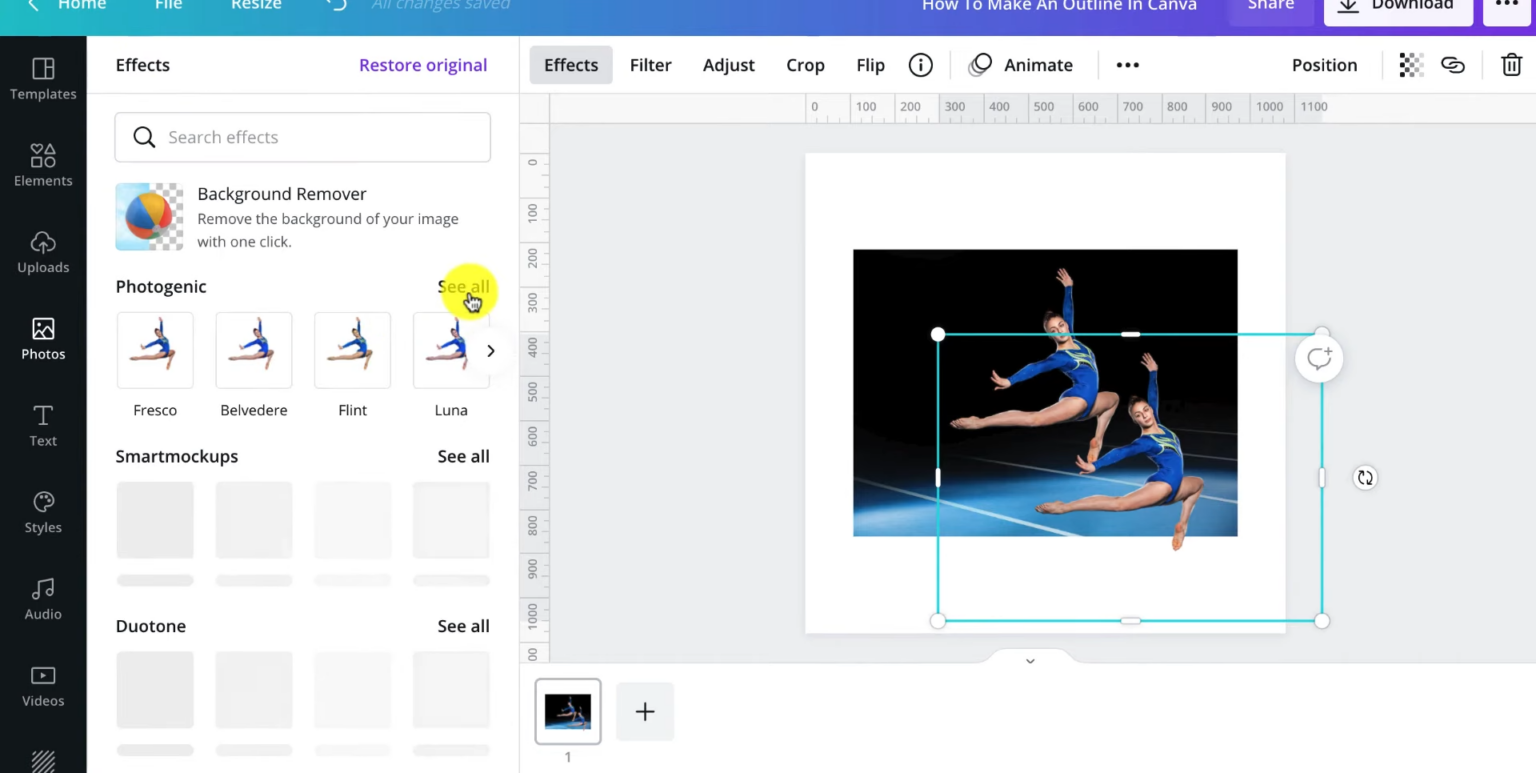Delete the selected image with the trash icon

coord(1511,64)
